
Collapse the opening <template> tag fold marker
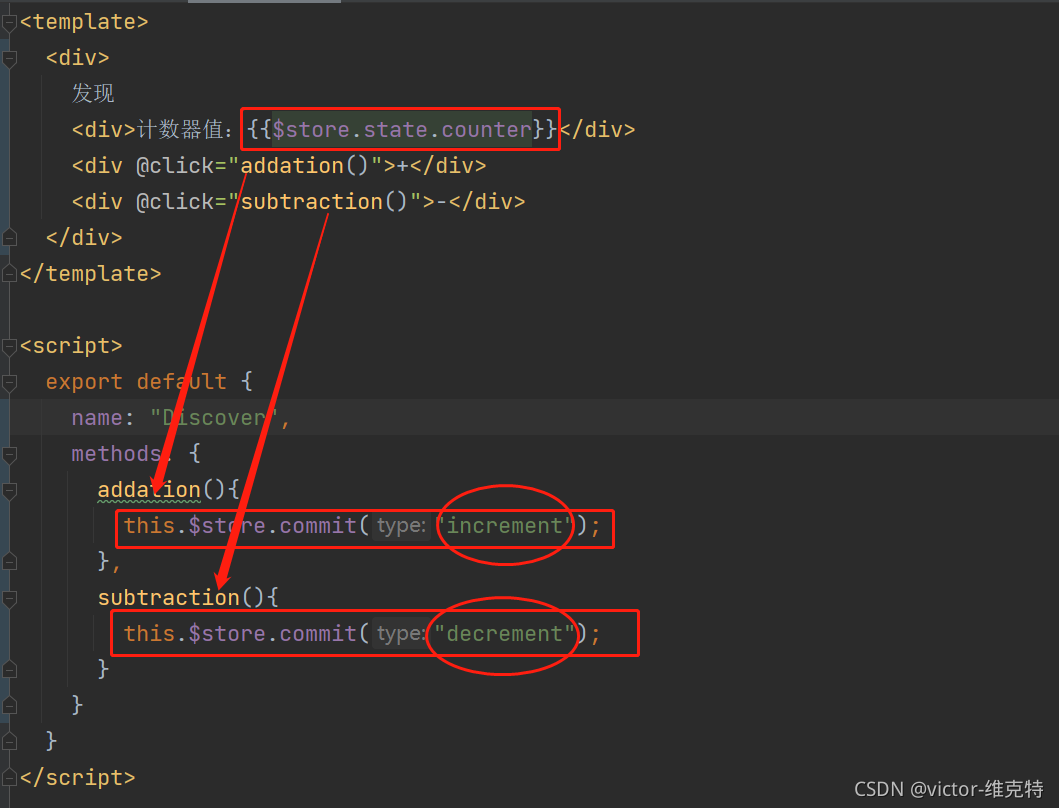9,22
